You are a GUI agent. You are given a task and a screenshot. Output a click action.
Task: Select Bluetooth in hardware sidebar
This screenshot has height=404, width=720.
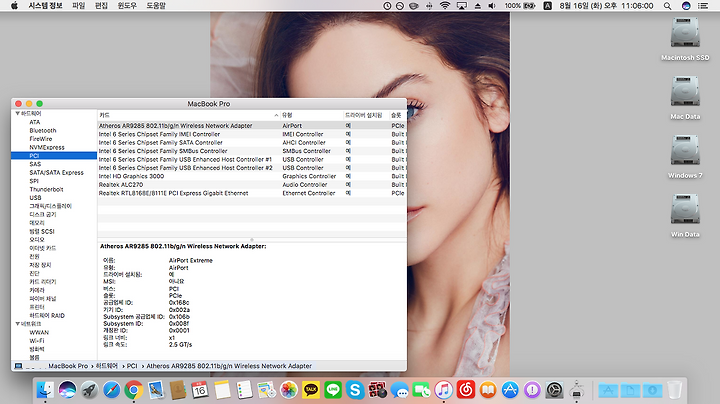43,130
